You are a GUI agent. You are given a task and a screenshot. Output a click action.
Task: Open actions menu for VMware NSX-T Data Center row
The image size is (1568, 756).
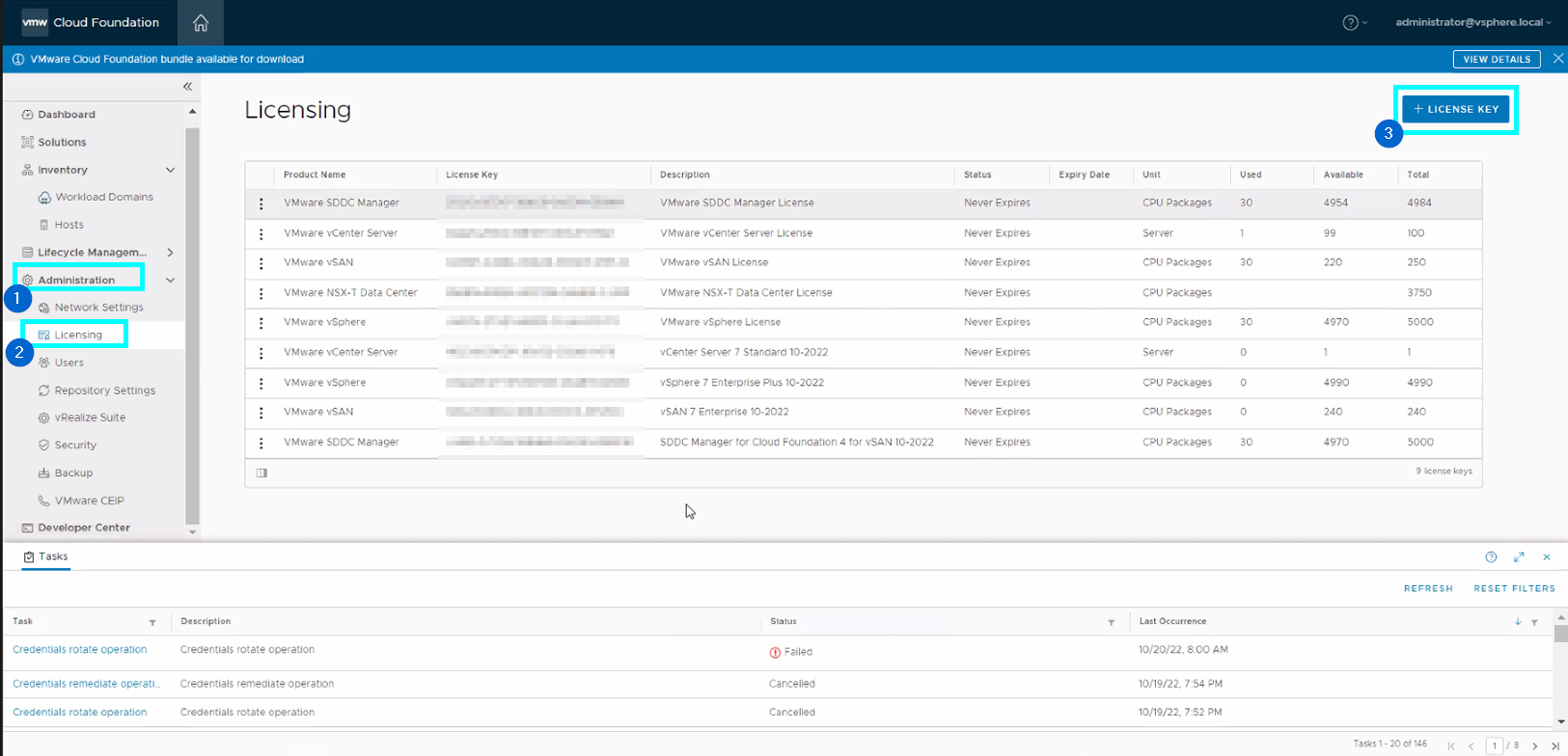(x=261, y=293)
